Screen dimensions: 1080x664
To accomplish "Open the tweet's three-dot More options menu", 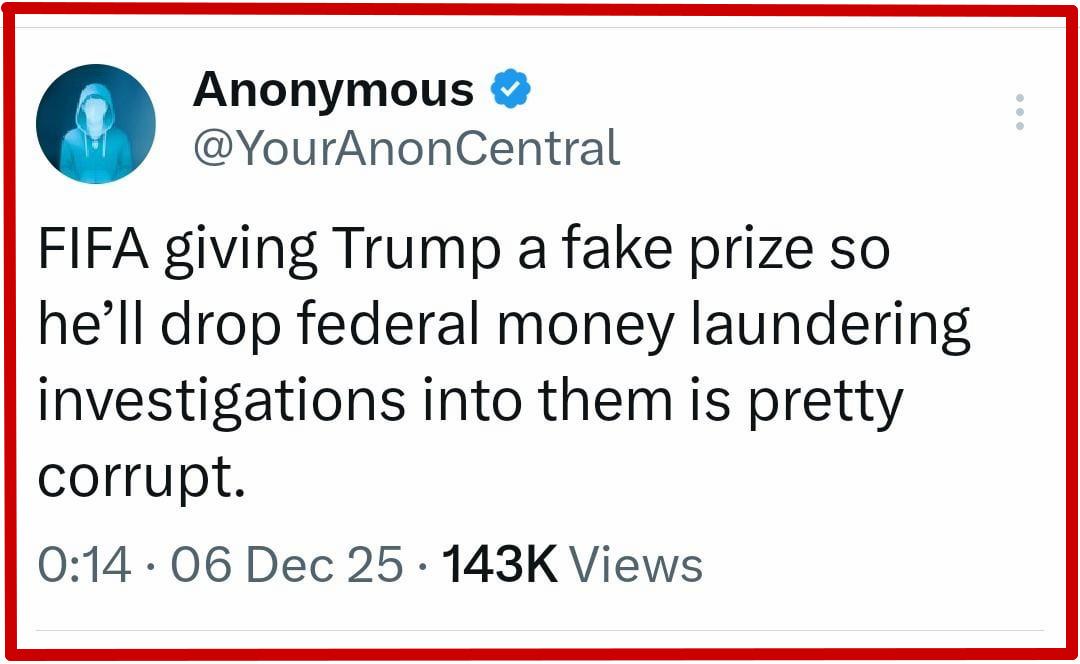I will click(x=1019, y=112).
